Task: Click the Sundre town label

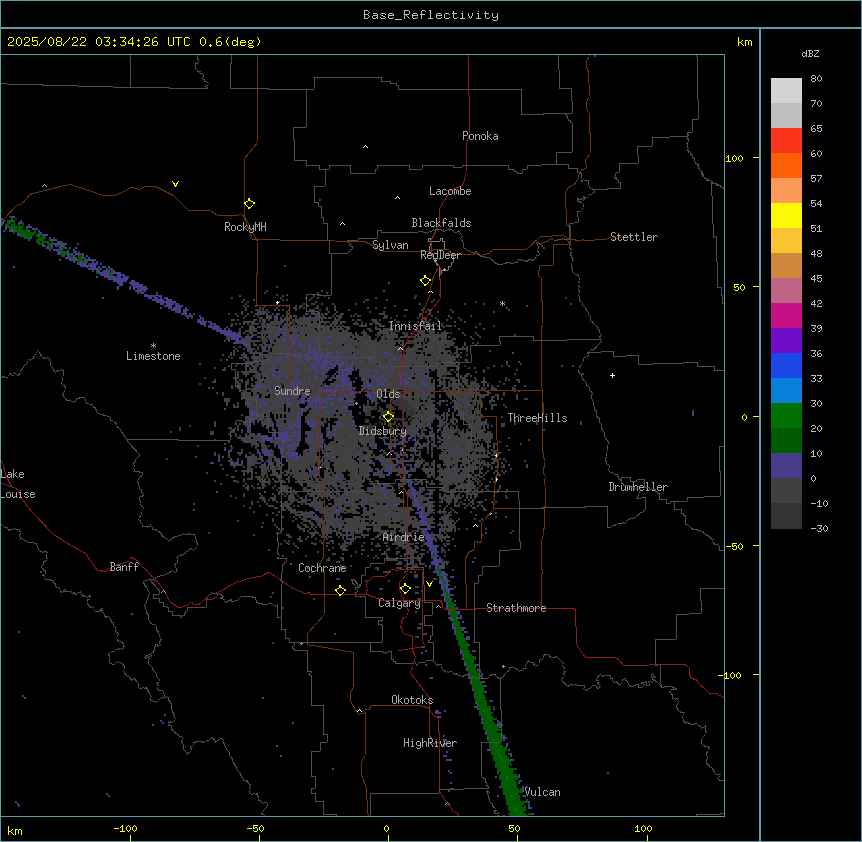Action: 292,391
